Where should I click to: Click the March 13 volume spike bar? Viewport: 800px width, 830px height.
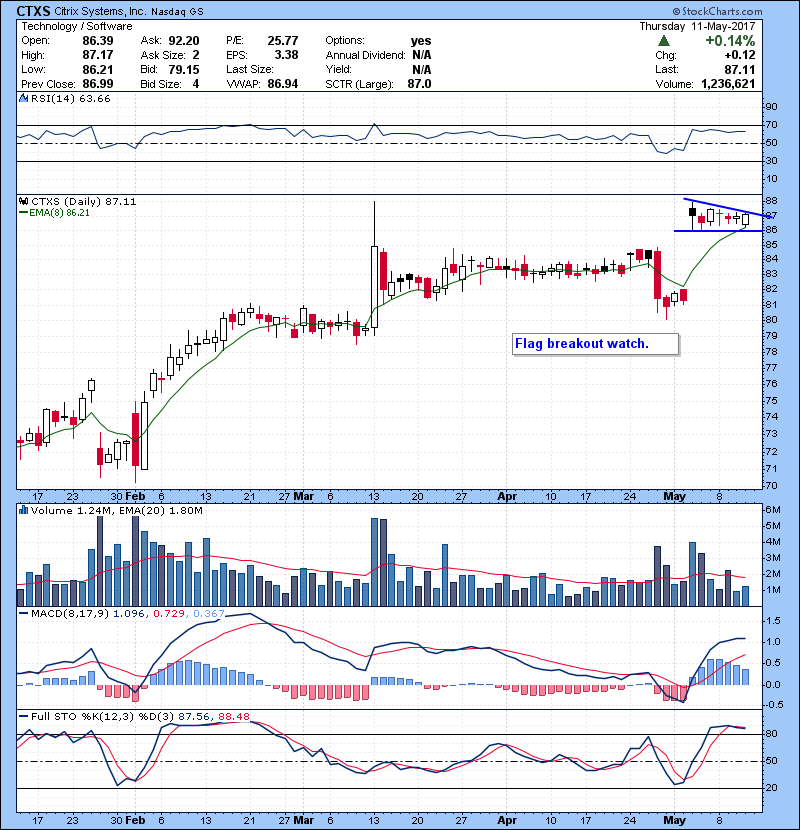pos(374,562)
